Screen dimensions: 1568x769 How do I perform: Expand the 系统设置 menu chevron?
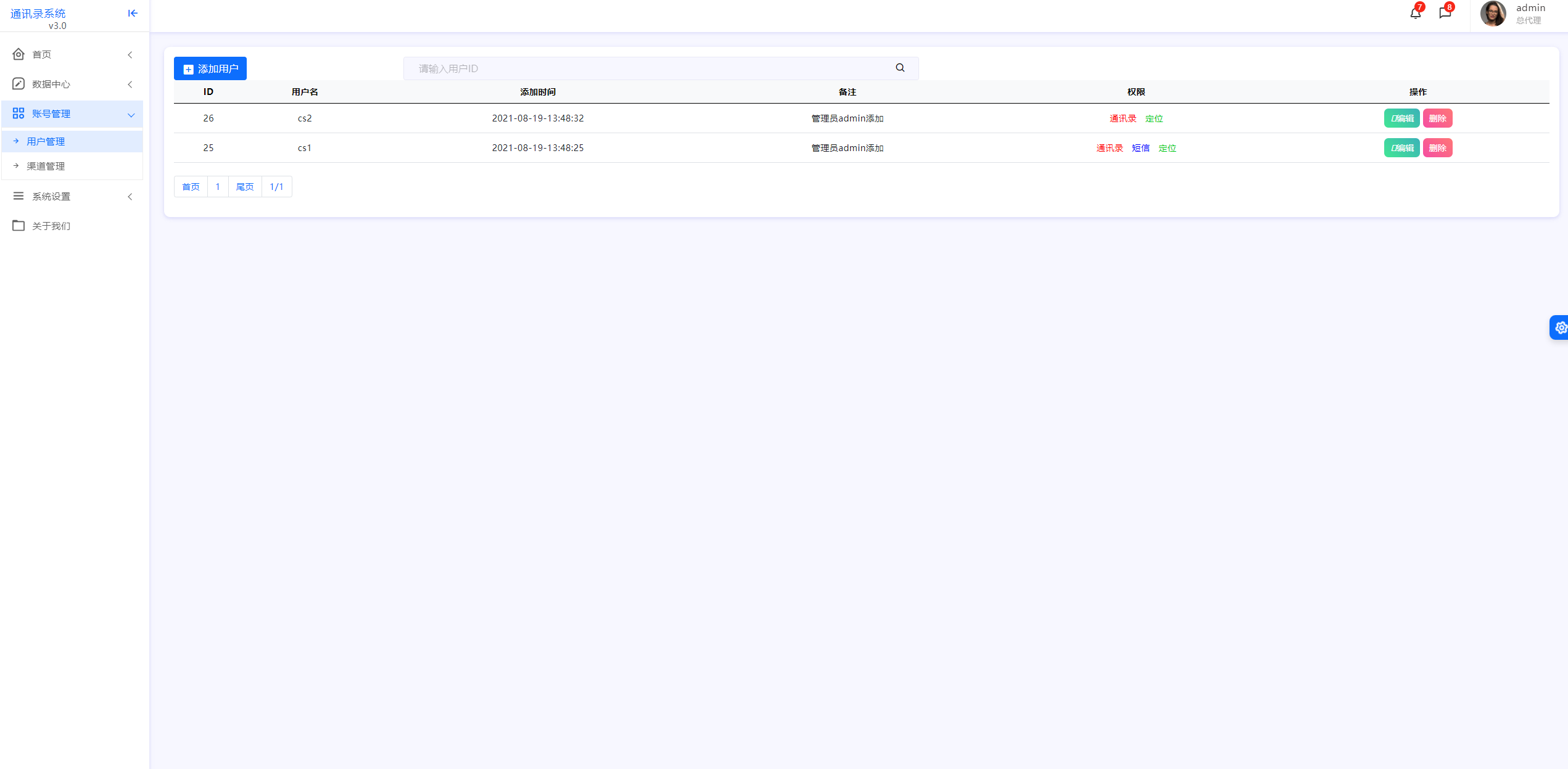[130, 197]
